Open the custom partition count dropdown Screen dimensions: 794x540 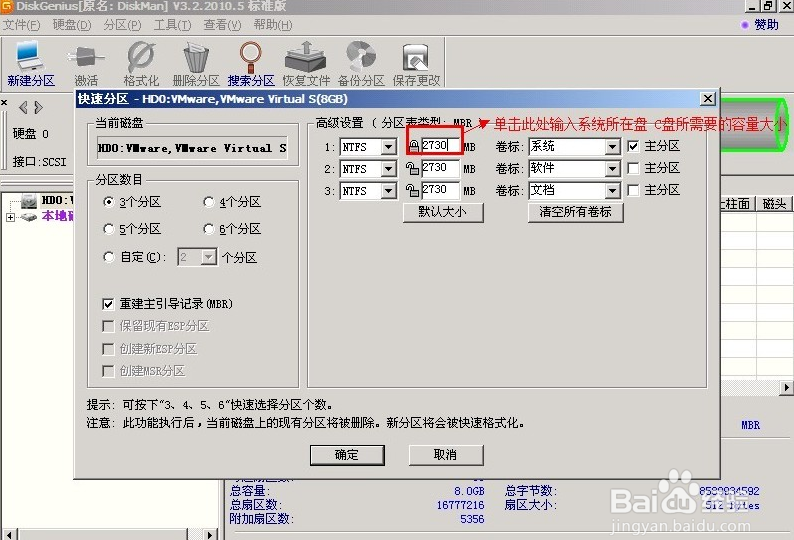click(209, 257)
